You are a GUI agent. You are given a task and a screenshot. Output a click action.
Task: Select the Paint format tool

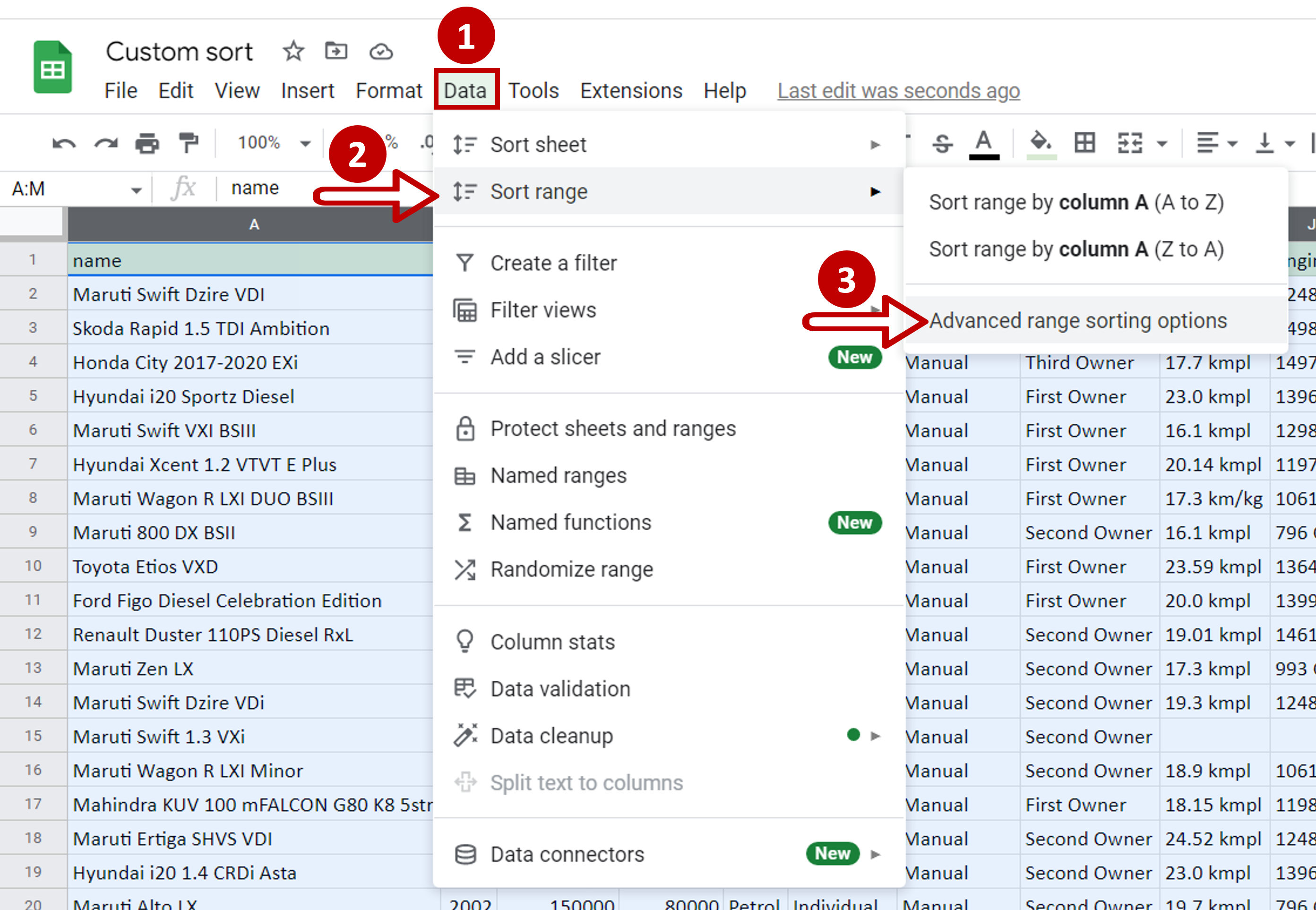click(x=188, y=143)
